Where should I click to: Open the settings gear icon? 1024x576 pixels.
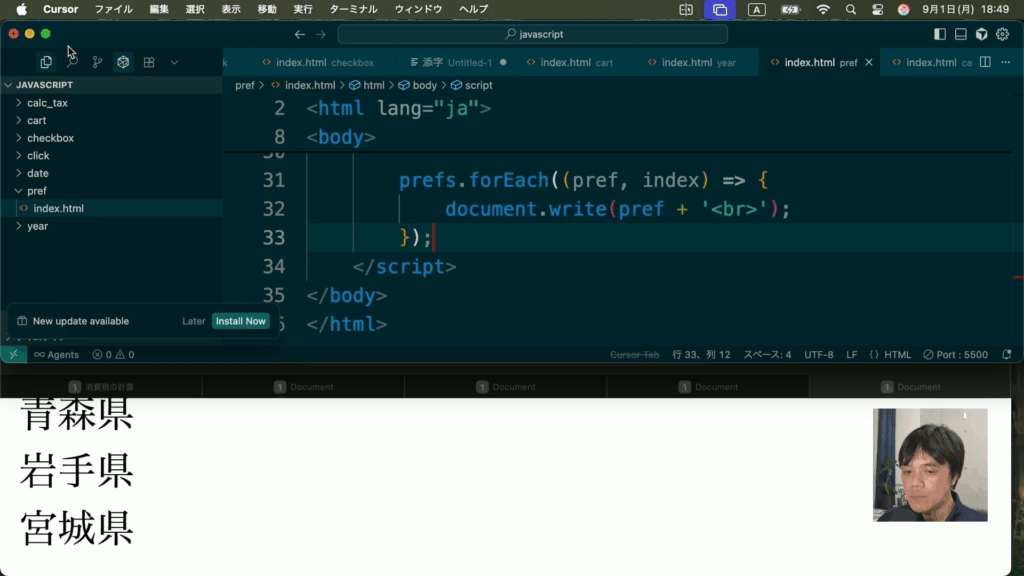tap(1003, 34)
